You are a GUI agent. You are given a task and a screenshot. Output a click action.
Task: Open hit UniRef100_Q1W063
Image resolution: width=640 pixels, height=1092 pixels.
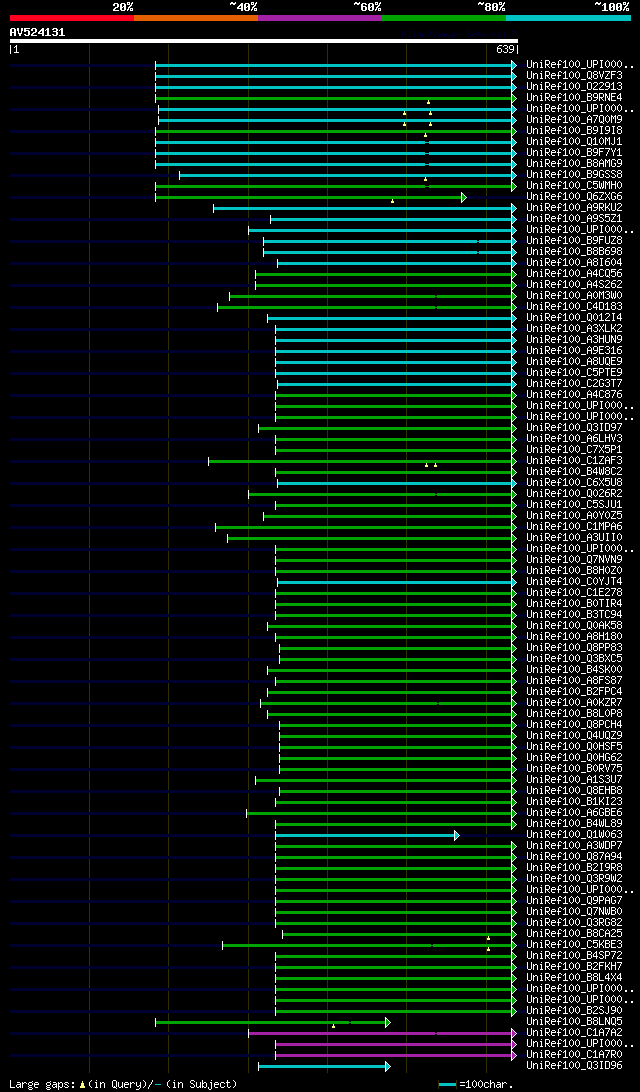tap(575, 835)
